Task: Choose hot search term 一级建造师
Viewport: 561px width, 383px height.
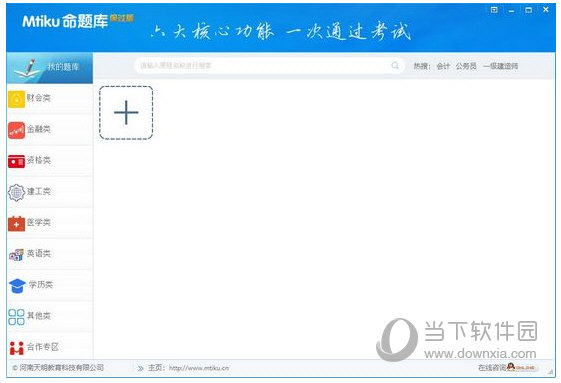Action: tap(500, 66)
